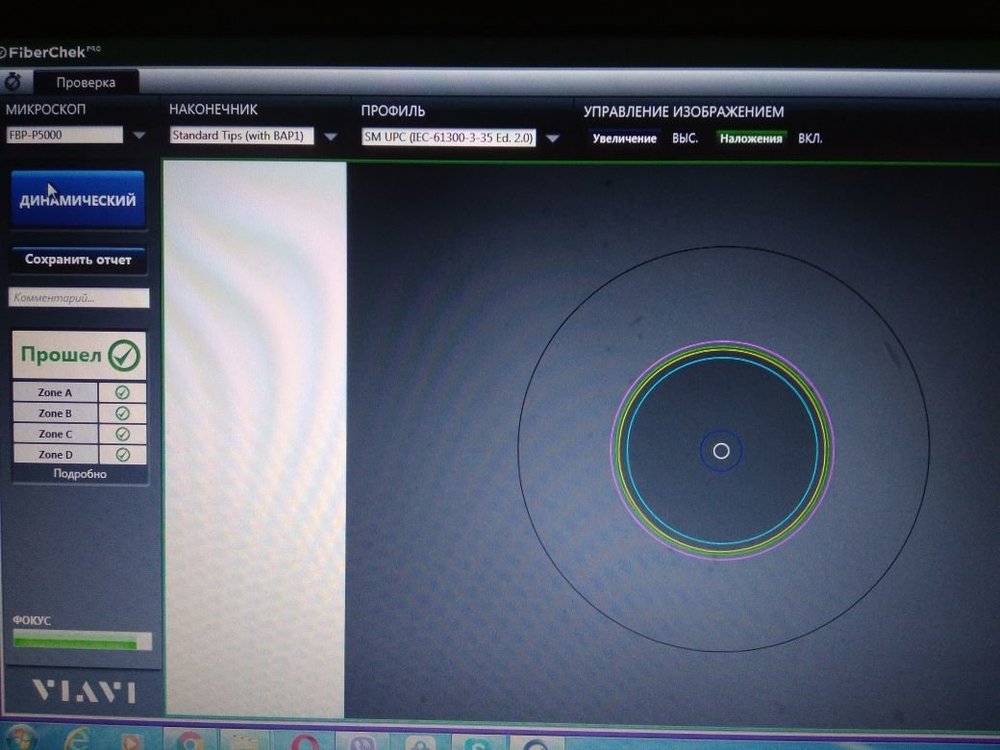This screenshot has width=1000, height=750.
Task: Expand the Микроскоп FBP-P5000 dropdown
Action: point(139,136)
